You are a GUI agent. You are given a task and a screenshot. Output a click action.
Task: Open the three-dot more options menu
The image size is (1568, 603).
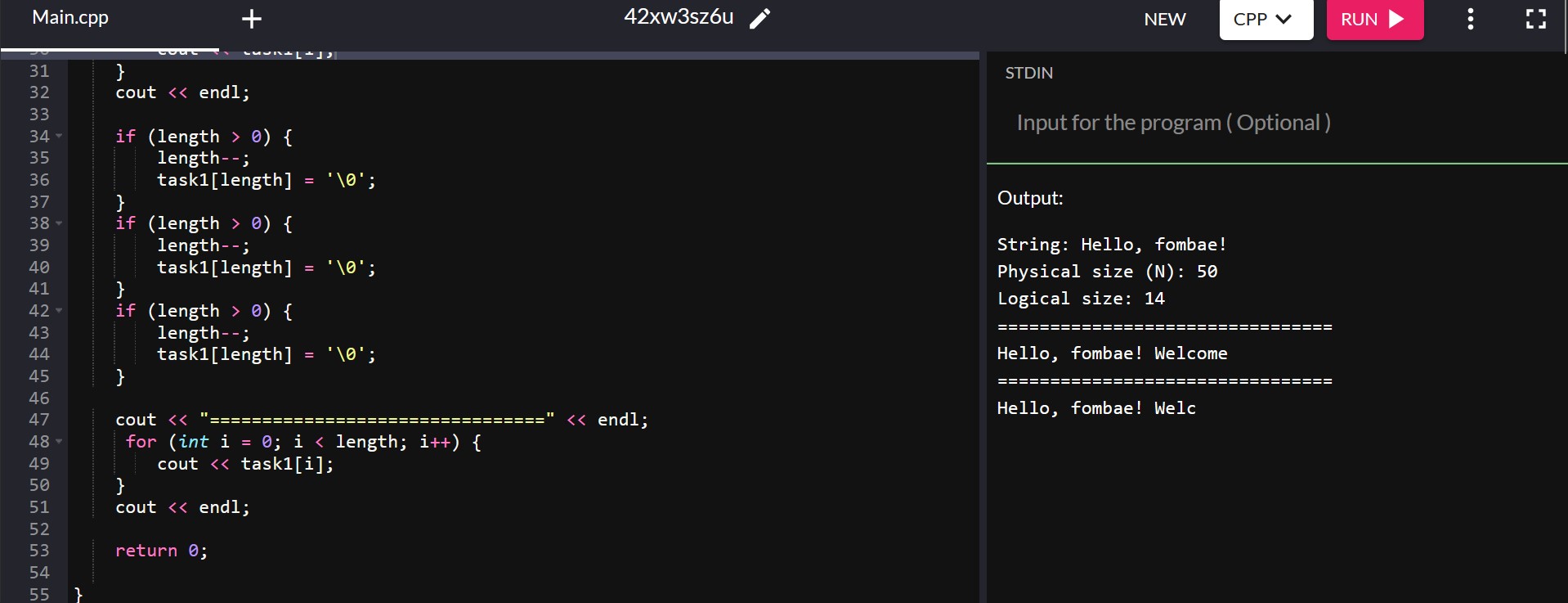pyautogui.click(x=1470, y=19)
